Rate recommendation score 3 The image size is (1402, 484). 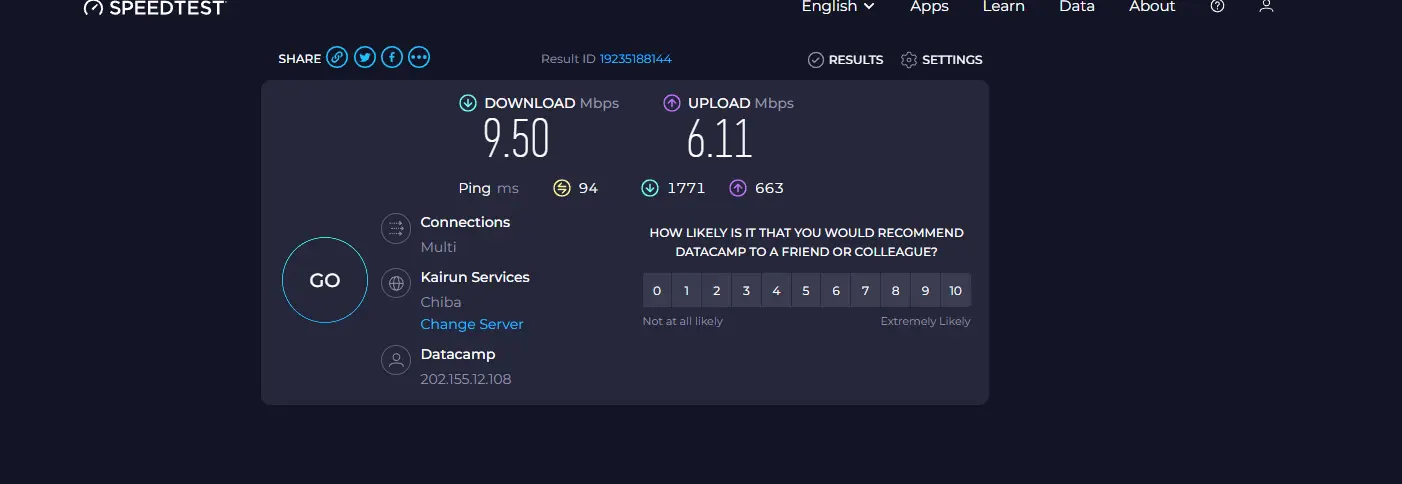point(746,291)
